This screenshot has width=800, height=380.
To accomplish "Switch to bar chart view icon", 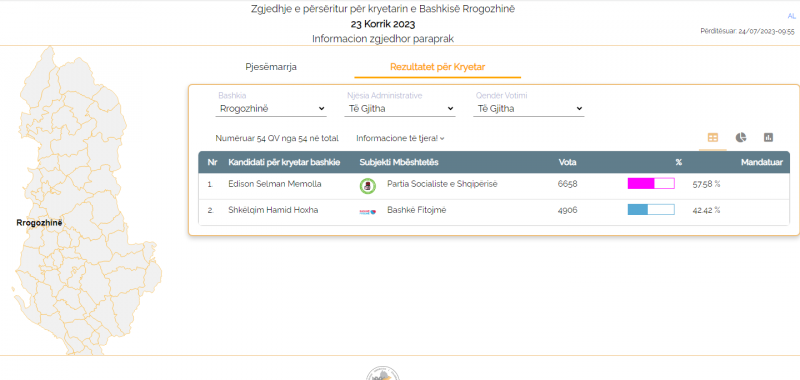I will [768, 137].
